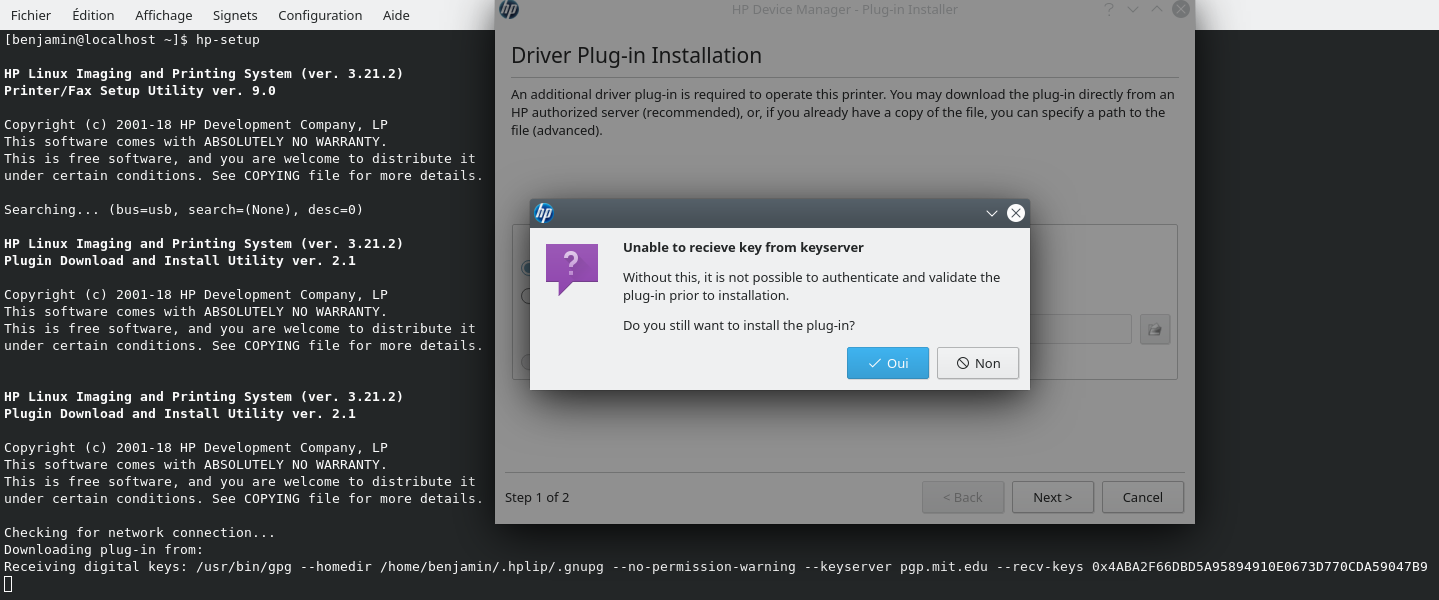Close the keyserver error dialog
This screenshot has height=600, width=1439.
pyautogui.click(x=1016, y=213)
